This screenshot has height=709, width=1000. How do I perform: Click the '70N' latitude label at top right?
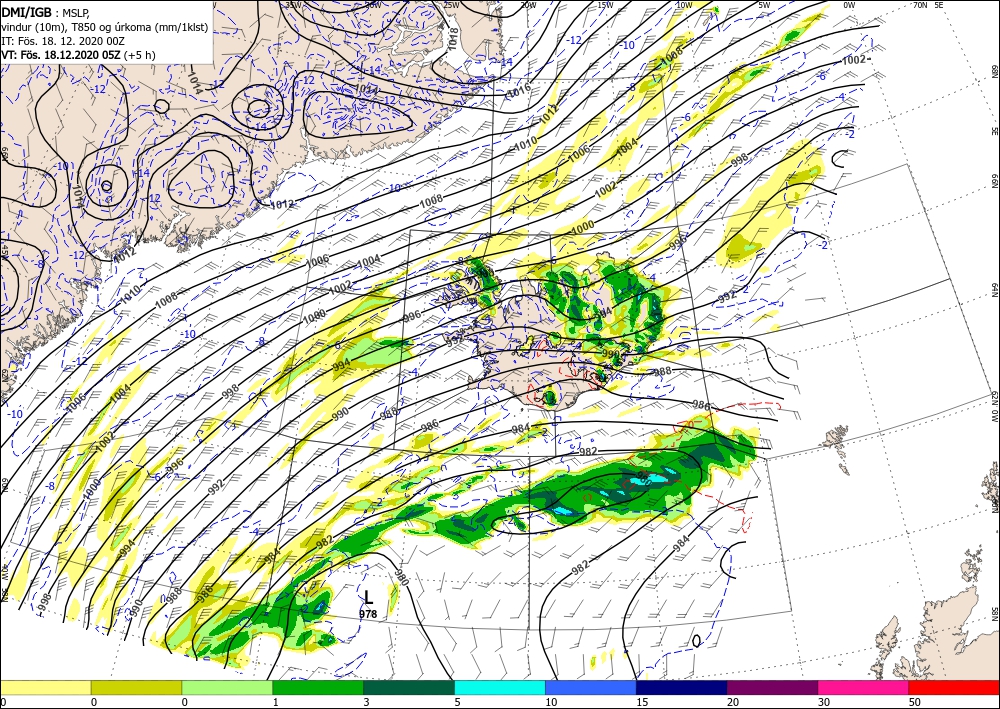920,4
